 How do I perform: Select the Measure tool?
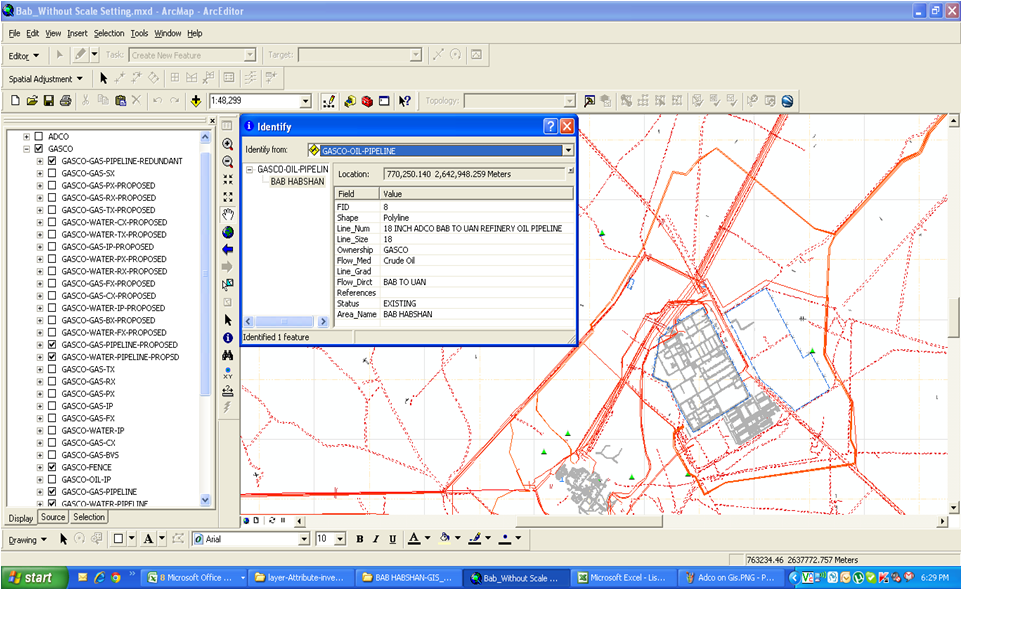(227, 390)
